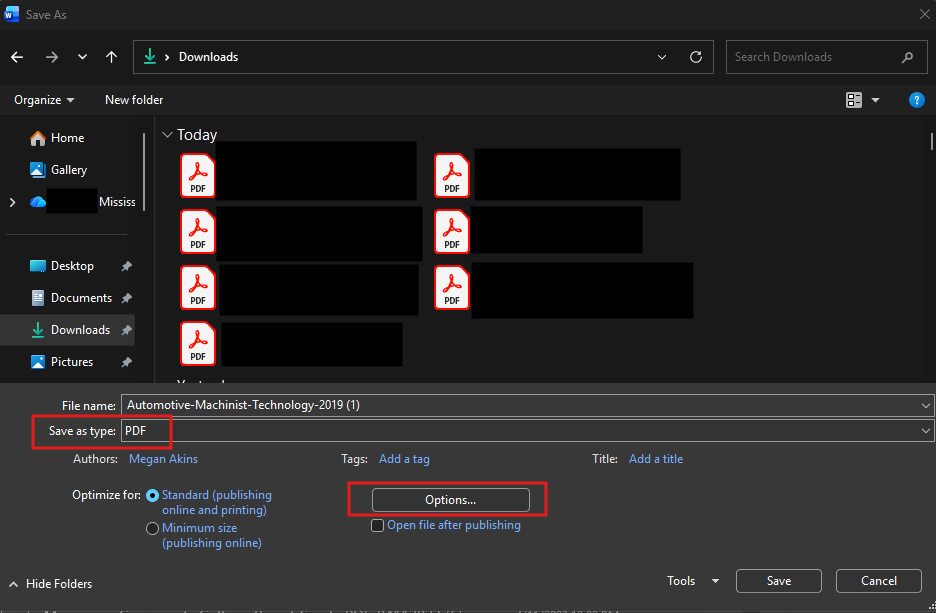Viewport: 936px width, 613px height.
Task: Open the Tools dropdown
Action: coord(692,581)
